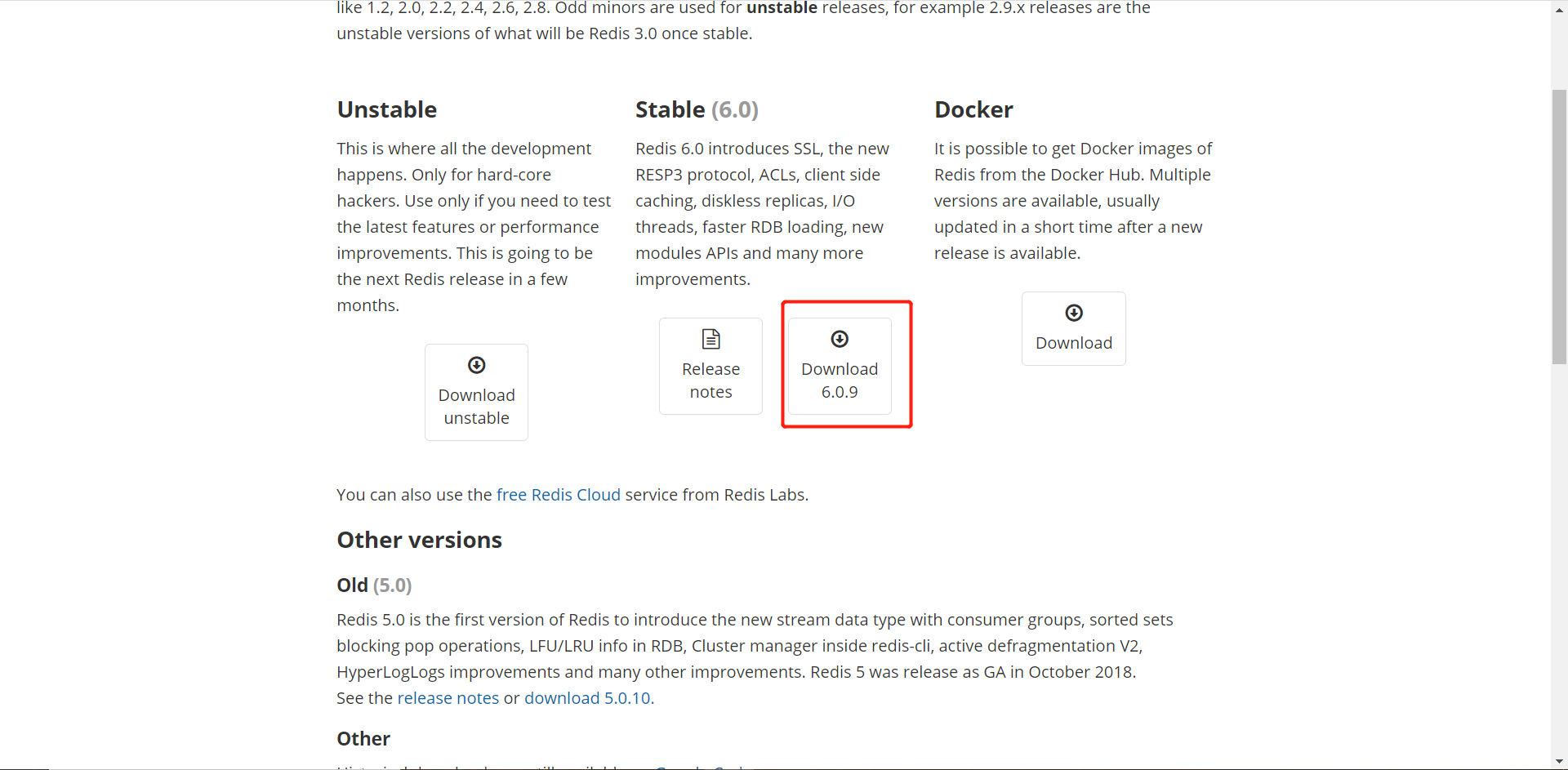
Task: Click the Download 6.0.9 button
Action: [840, 366]
